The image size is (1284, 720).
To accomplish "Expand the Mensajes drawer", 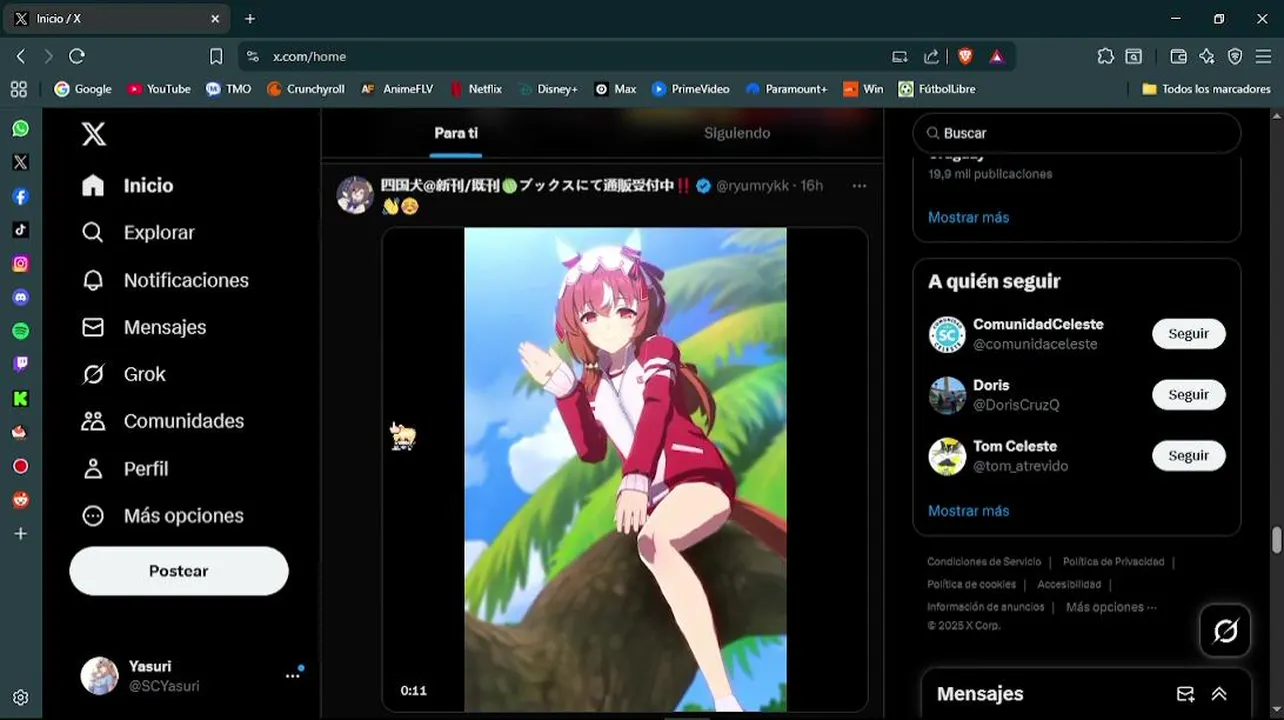I will pos(1219,694).
